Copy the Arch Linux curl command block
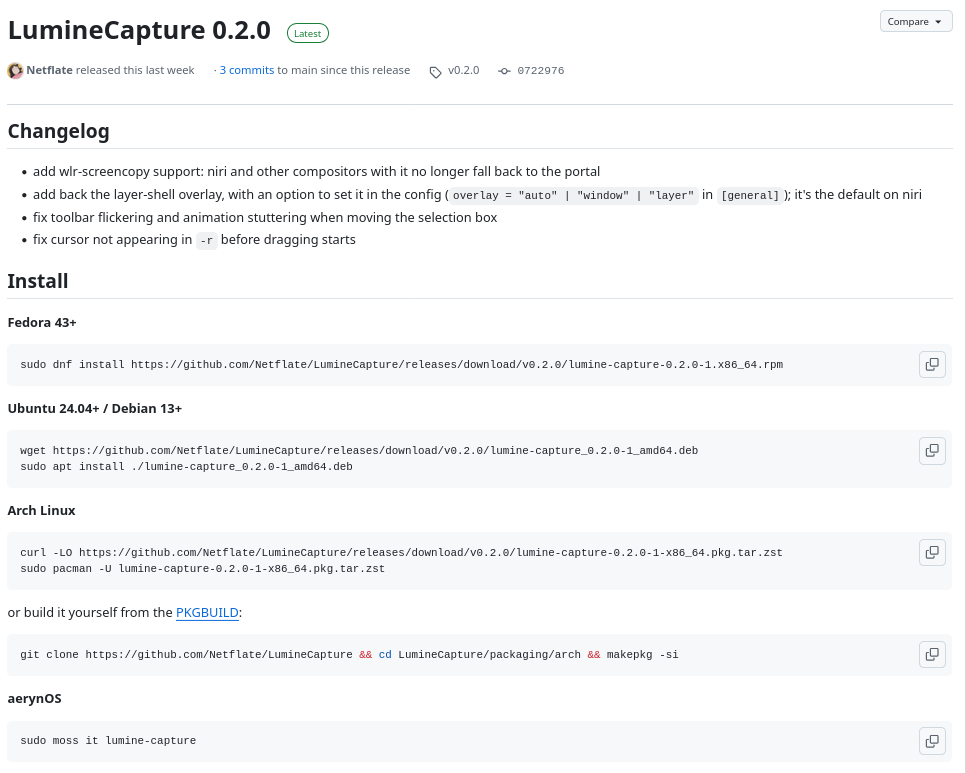The width and height of the screenshot is (966, 773). pyautogui.click(x=932, y=552)
